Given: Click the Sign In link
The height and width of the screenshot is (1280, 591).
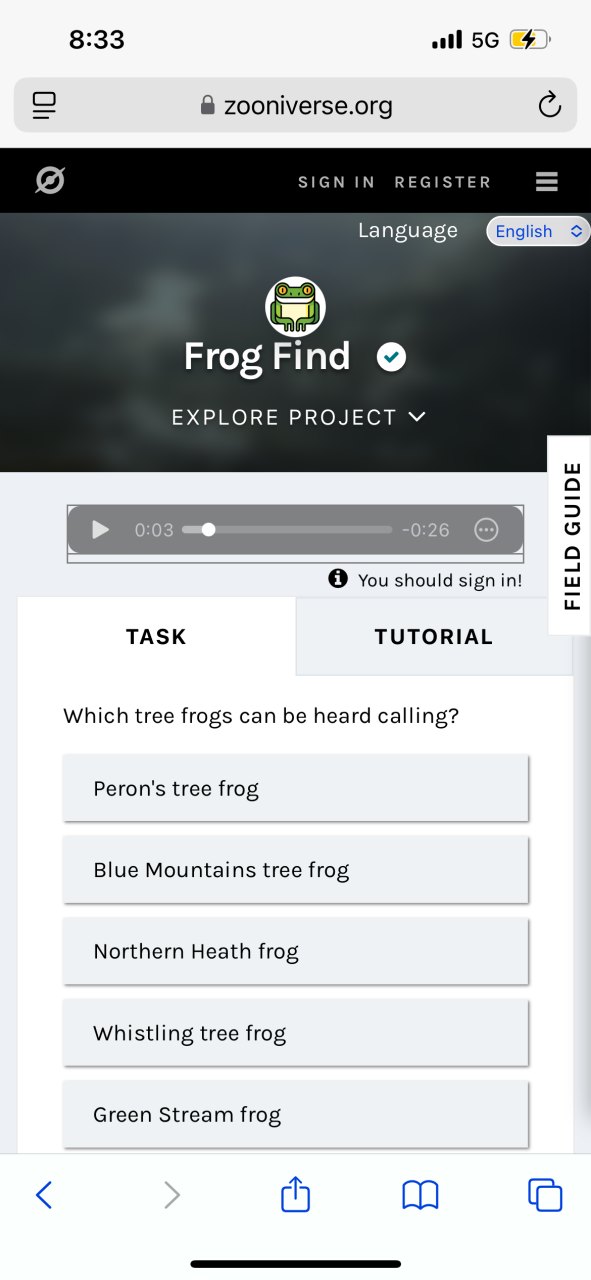Looking at the screenshot, I should [336, 182].
